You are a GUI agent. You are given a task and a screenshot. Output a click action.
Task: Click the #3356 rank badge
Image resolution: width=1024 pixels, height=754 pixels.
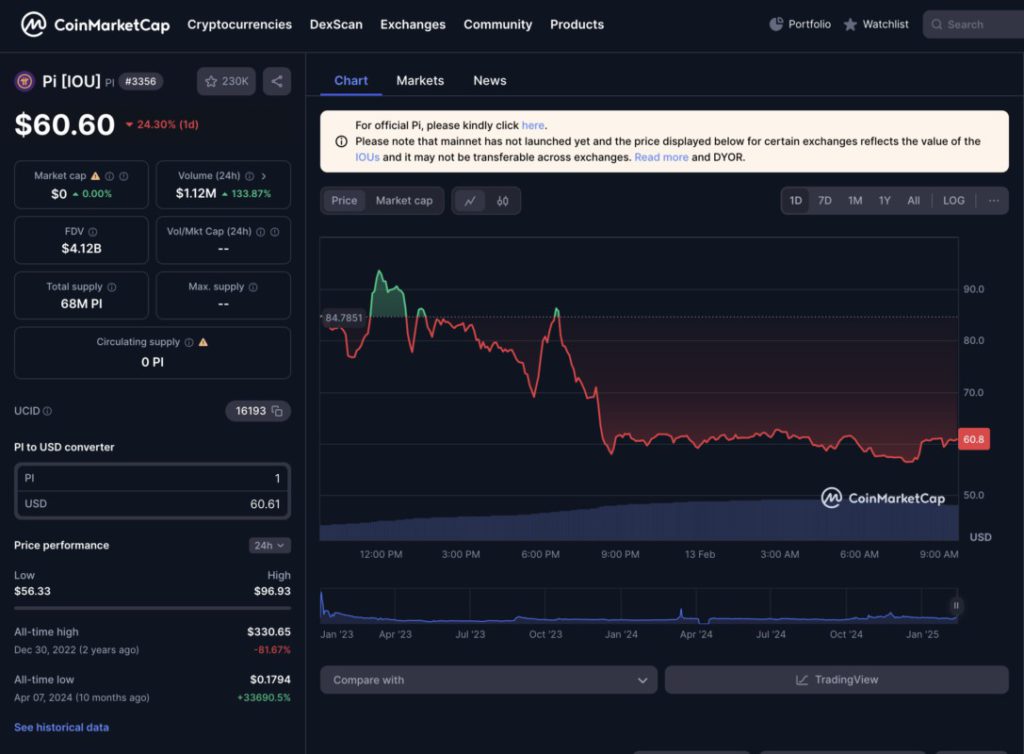tap(140, 82)
